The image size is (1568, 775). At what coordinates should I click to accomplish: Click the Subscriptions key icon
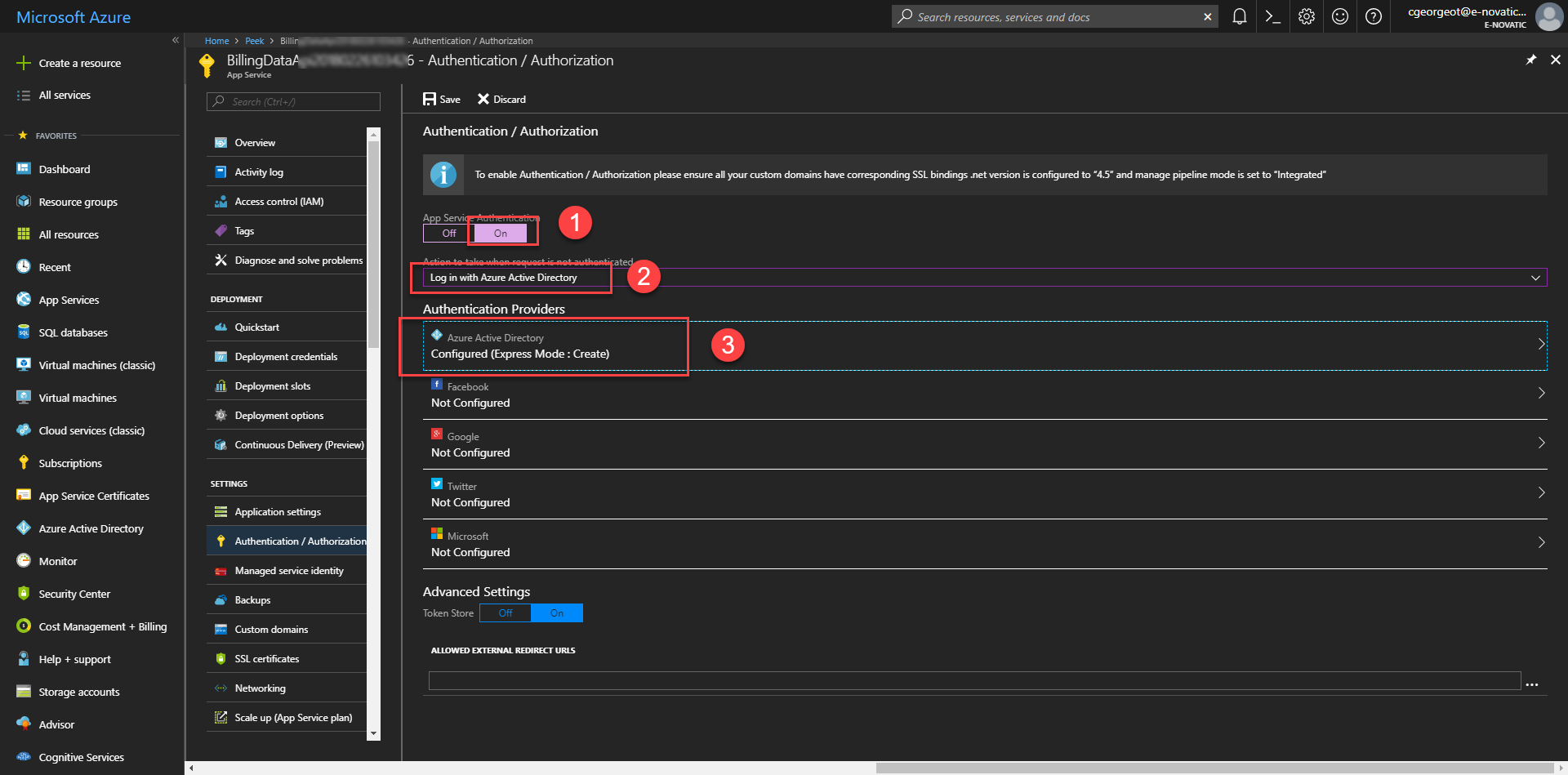[x=24, y=462]
